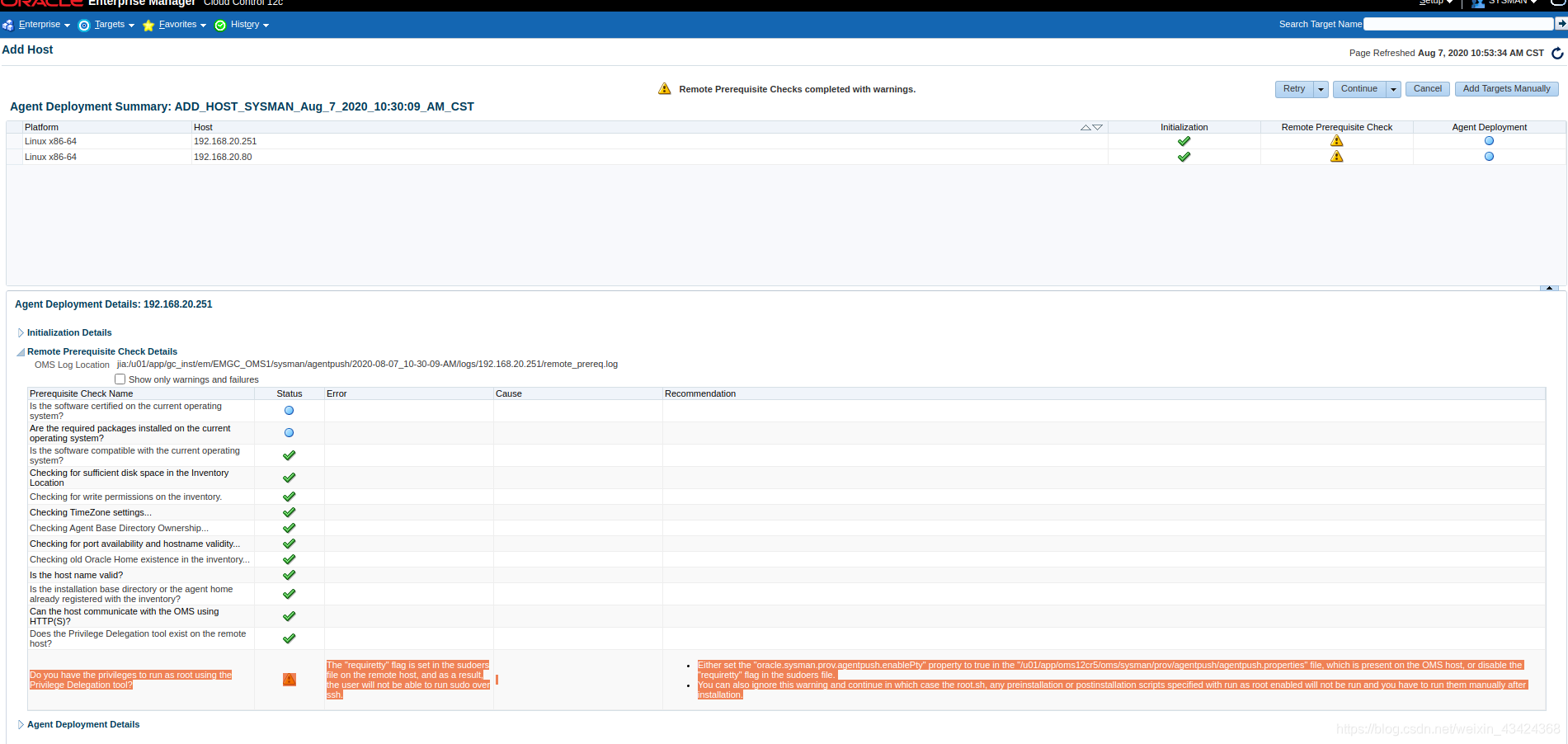
Task: Open the Retry dropdown arrow
Action: point(1321,89)
